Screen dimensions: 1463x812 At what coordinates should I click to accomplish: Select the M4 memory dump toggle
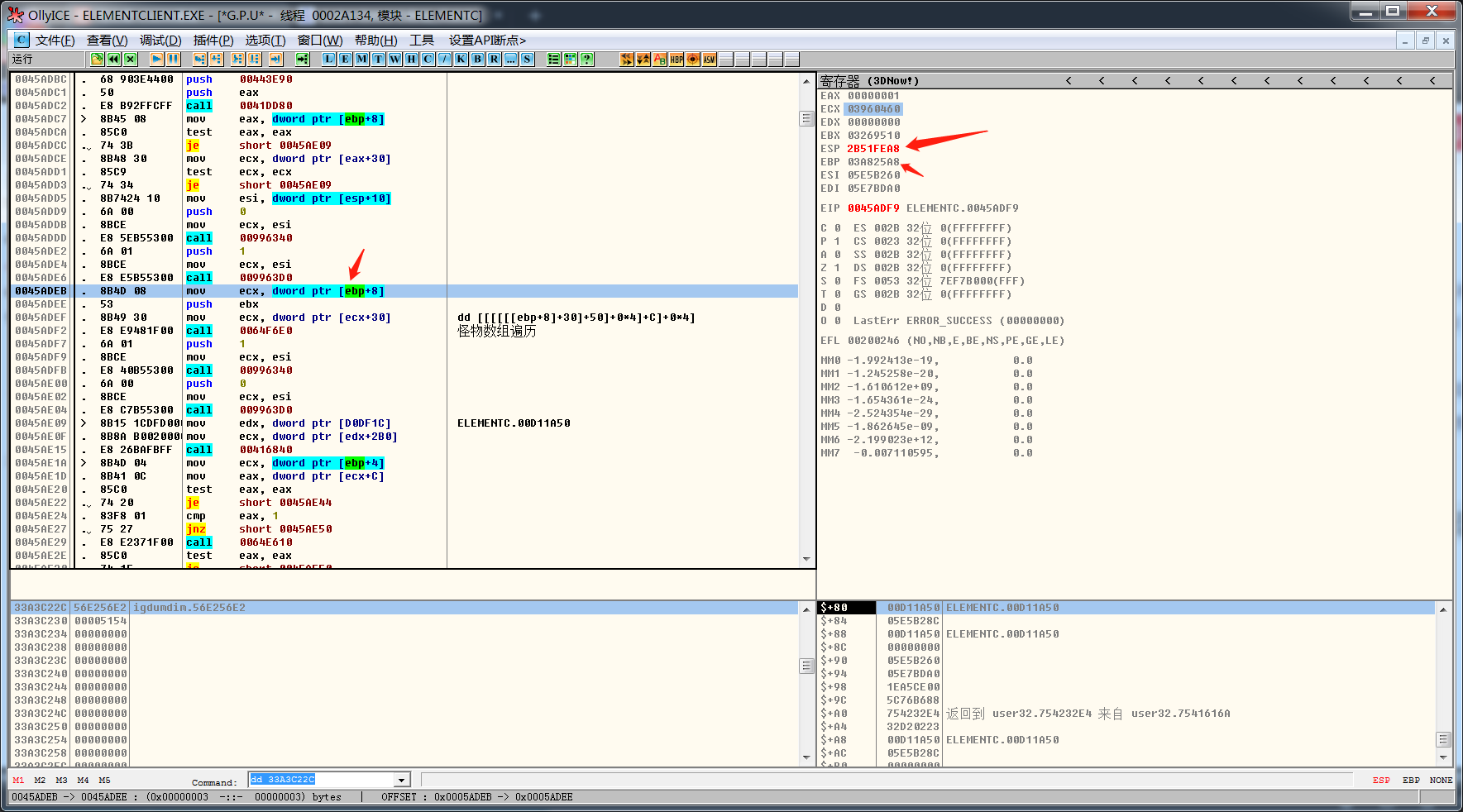(84, 780)
